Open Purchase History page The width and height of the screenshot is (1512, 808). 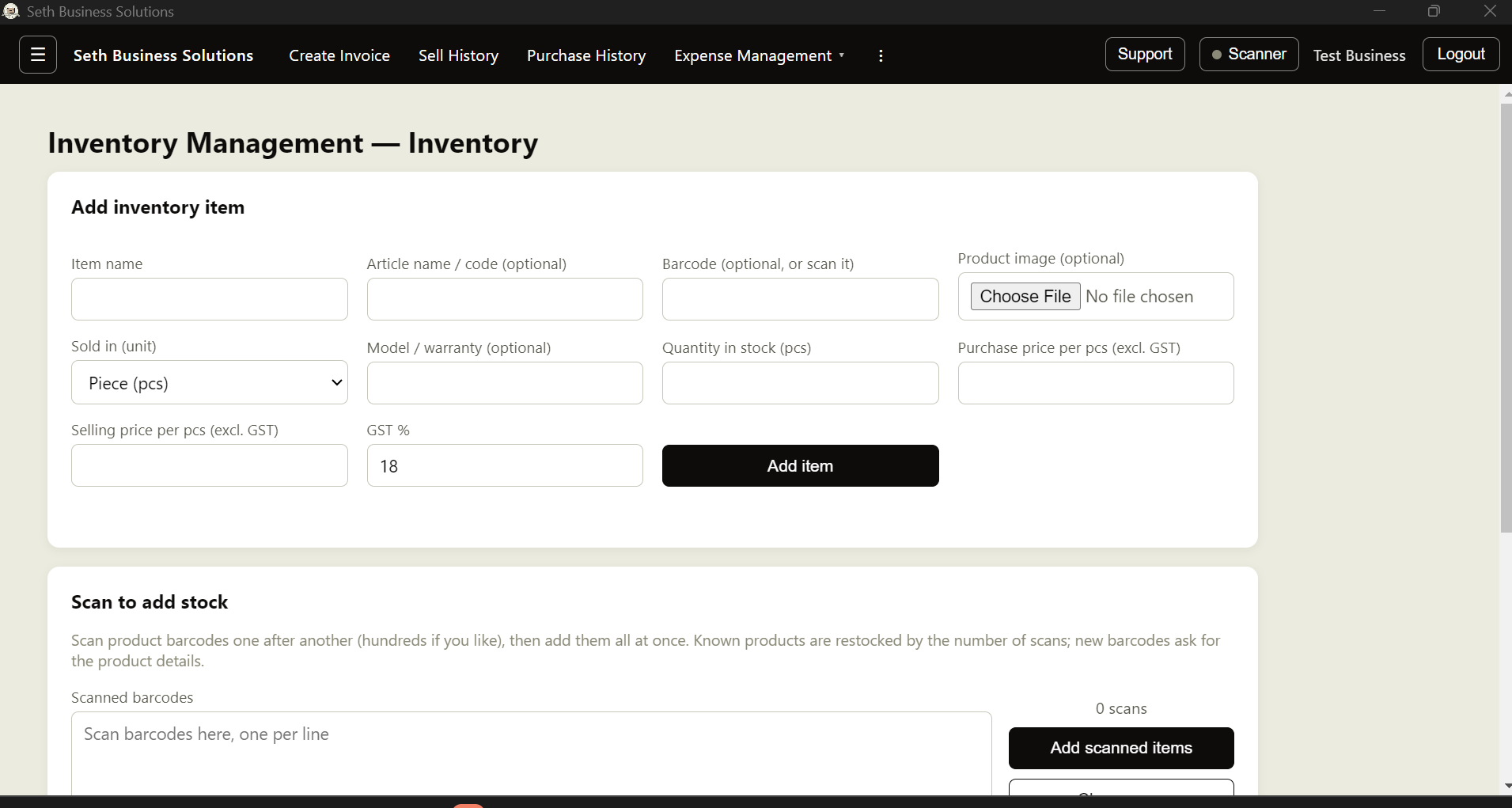point(586,55)
